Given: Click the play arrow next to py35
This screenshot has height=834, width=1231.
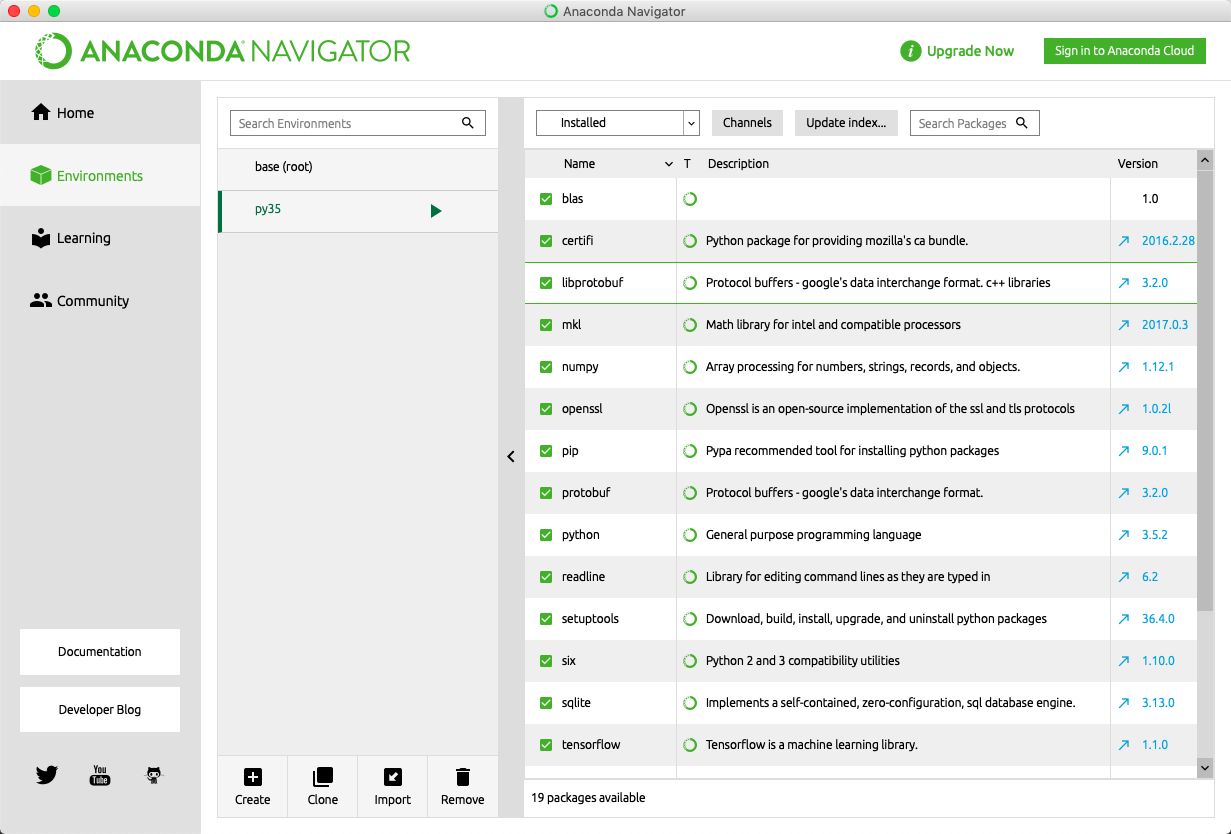Looking at the screenshot, I should (x=436, y=211).
